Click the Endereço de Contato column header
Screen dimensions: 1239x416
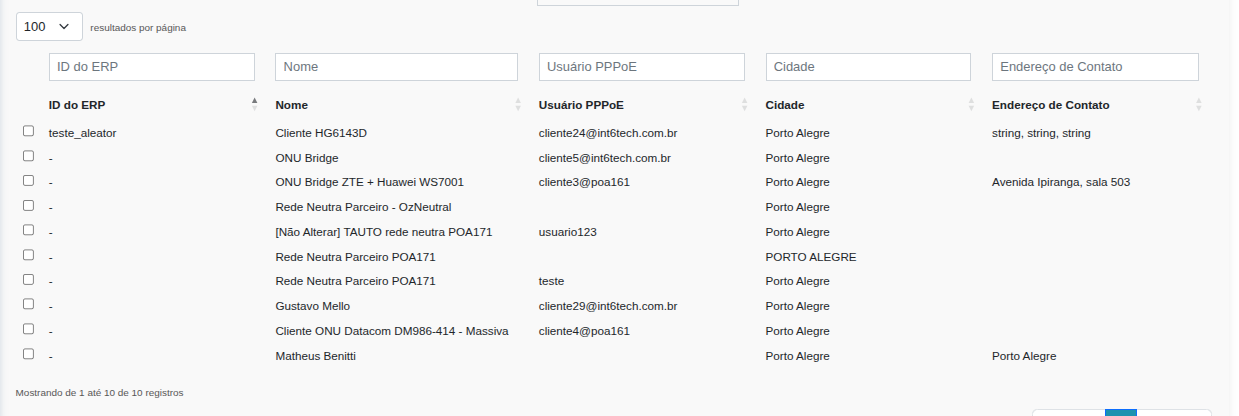[x=1050, y=105]
